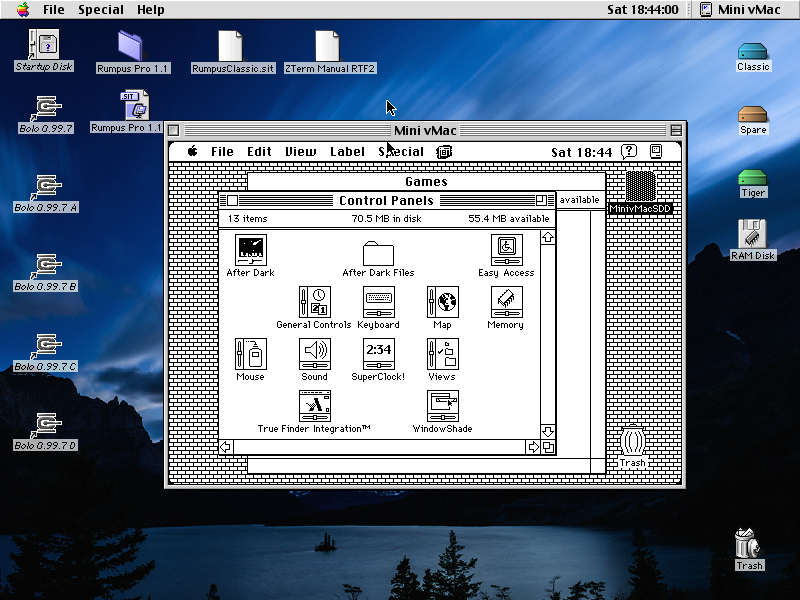Click the host menu bar clock
Image resolution: width=800 pixels, height=600 pixels.
[x=643, y=10]
